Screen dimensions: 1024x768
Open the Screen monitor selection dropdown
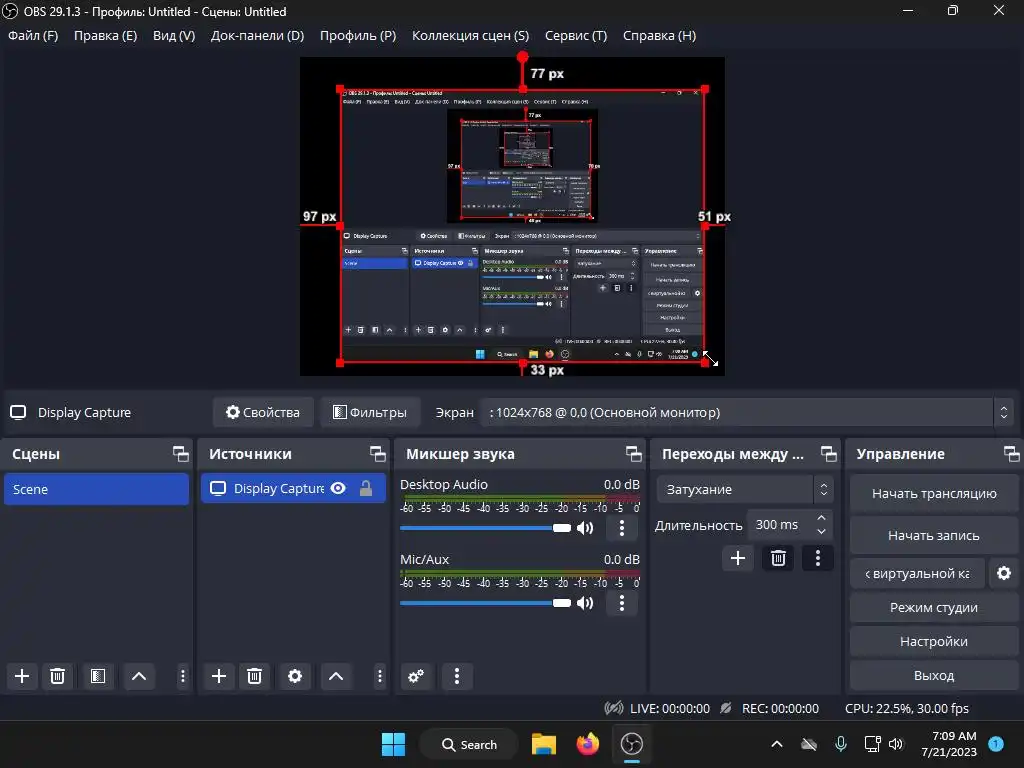745,413
